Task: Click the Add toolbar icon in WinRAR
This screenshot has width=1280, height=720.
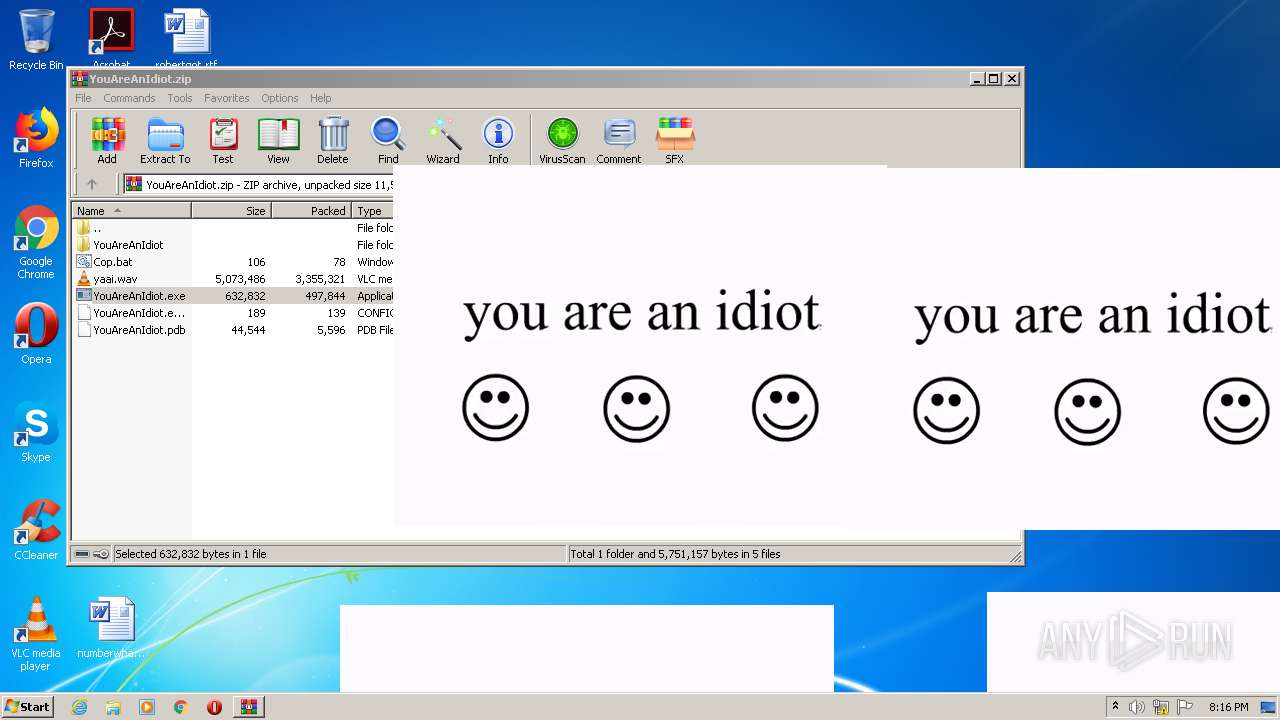Action: click(x=107, y=141)
